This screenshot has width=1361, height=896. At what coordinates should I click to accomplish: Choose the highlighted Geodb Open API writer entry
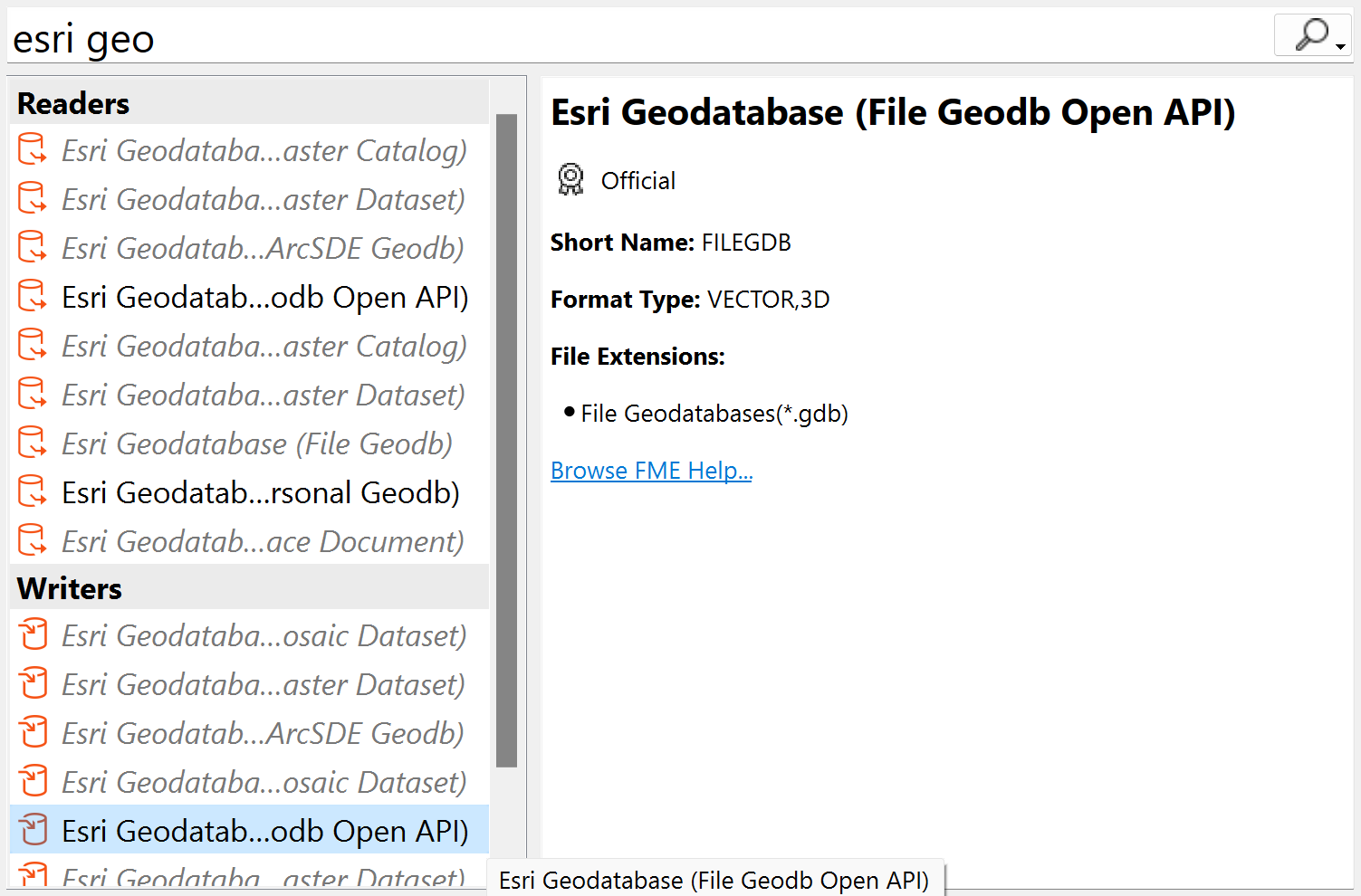pyautogui.click(x=264, y=830)
